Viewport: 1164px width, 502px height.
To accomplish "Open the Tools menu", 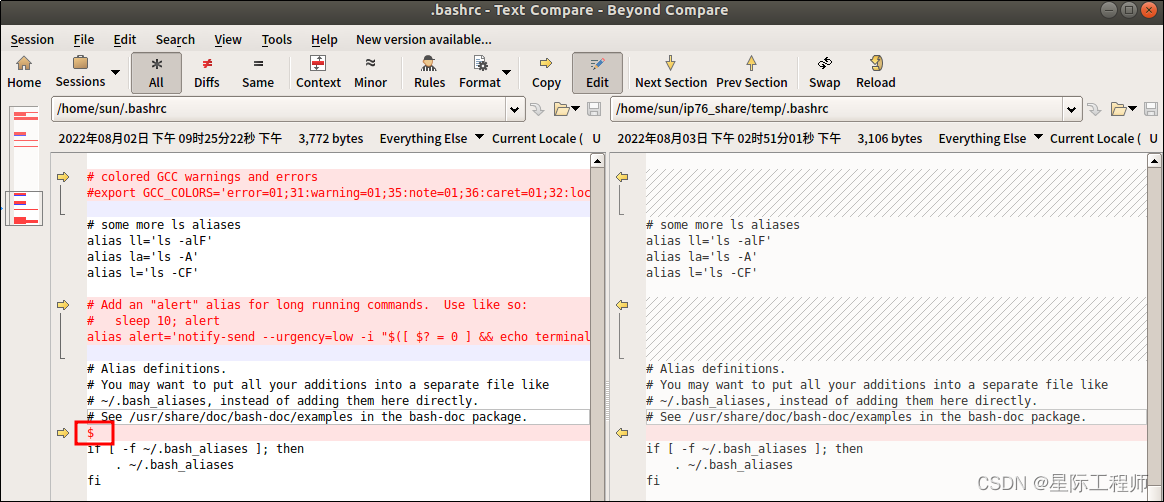I will click(x=277, y=40).
